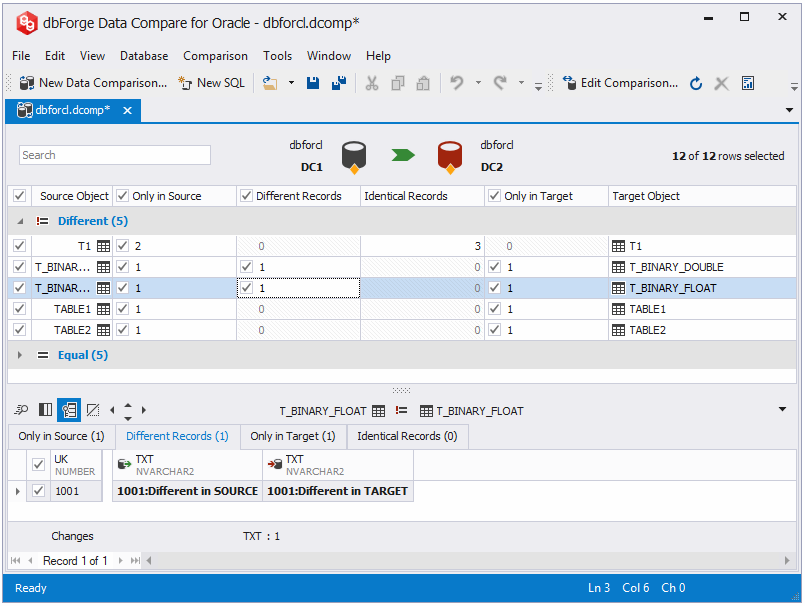The width and height of the screenshot is (805, 606).
Task: Click the 1001:Different in SOURCE cell
Action: click(x=187, y=491)
